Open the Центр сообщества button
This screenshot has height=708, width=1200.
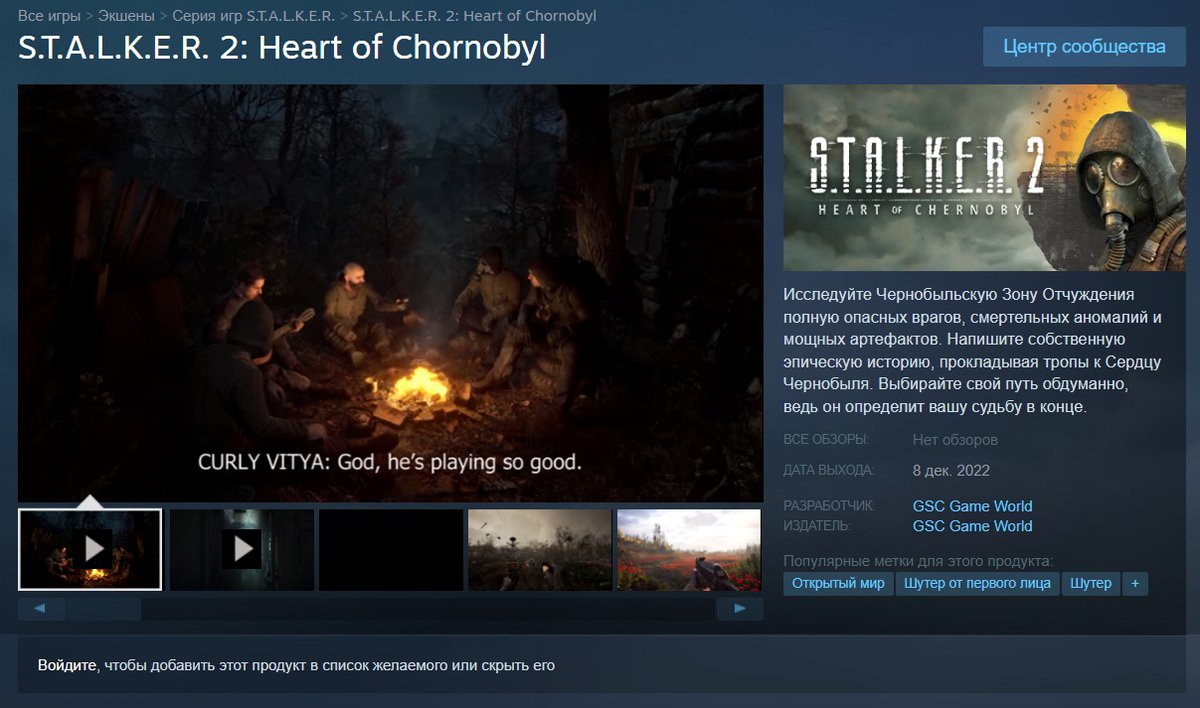tap(1085, 47)
